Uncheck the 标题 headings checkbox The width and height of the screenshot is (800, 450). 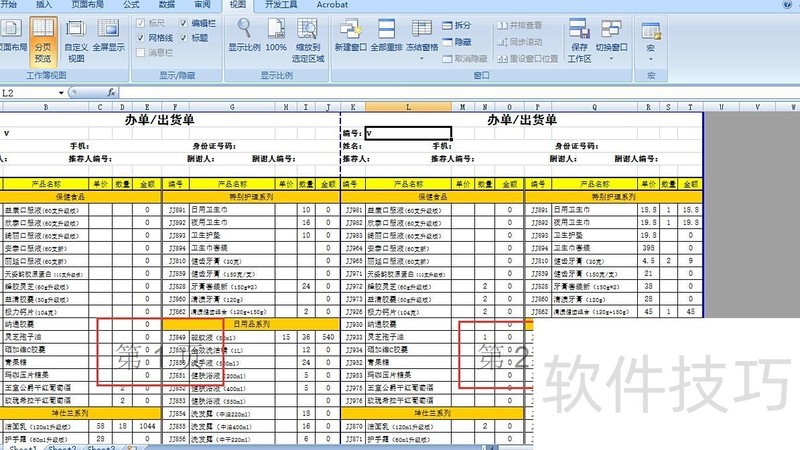tap(184, 38)
